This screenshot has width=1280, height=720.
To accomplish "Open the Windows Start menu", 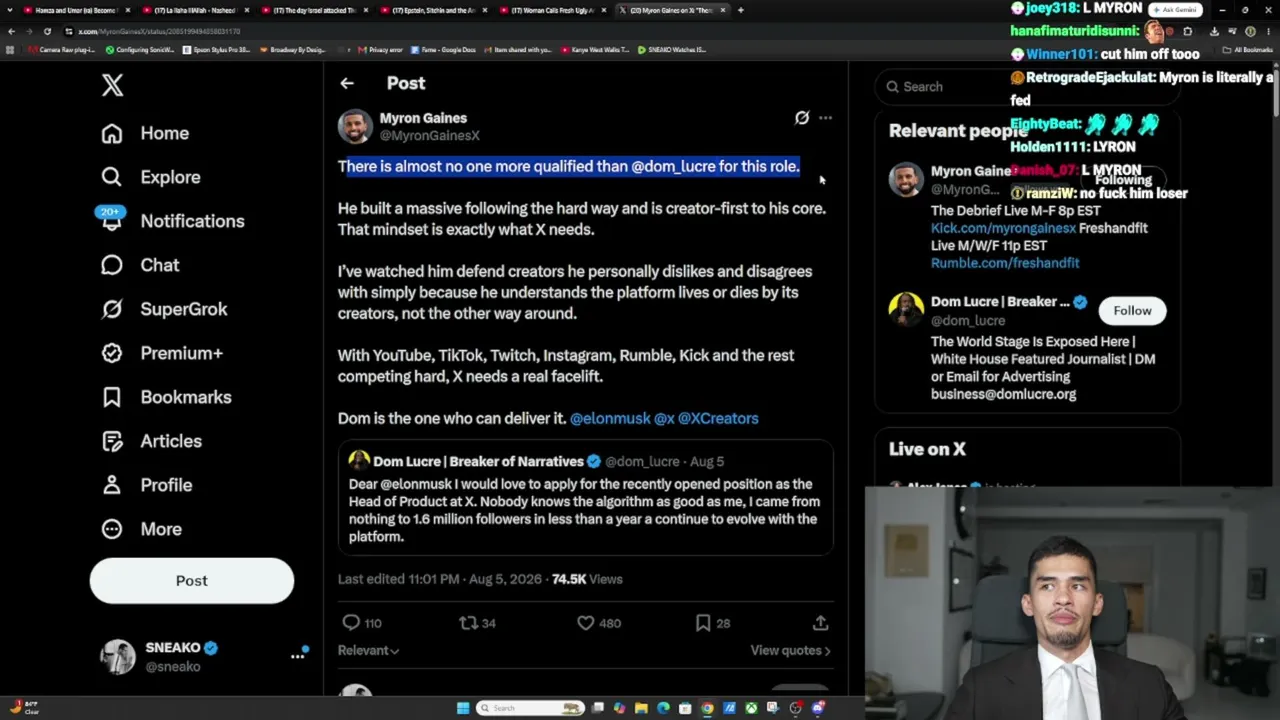I will (463, 708).
